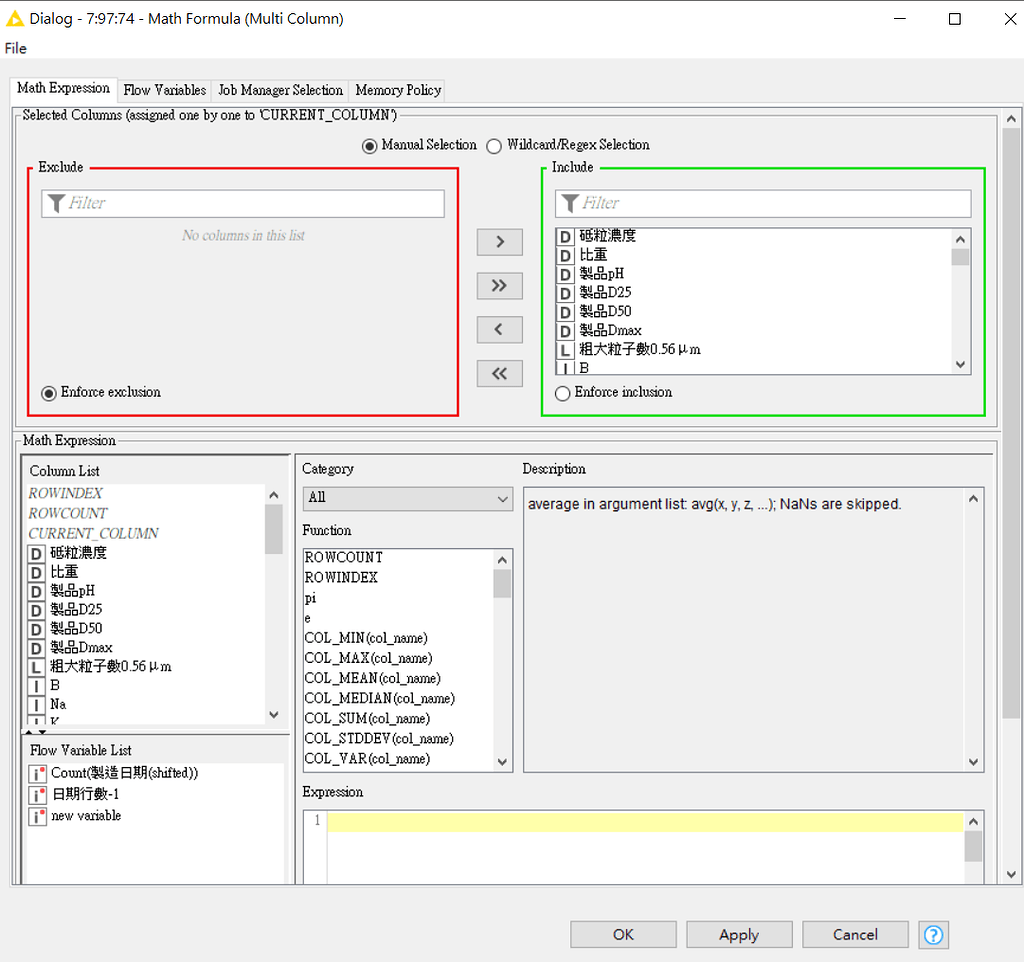This screenshot has width=1024, height=962.
Task: Click the move-all >> button
Action: [499, 286]
